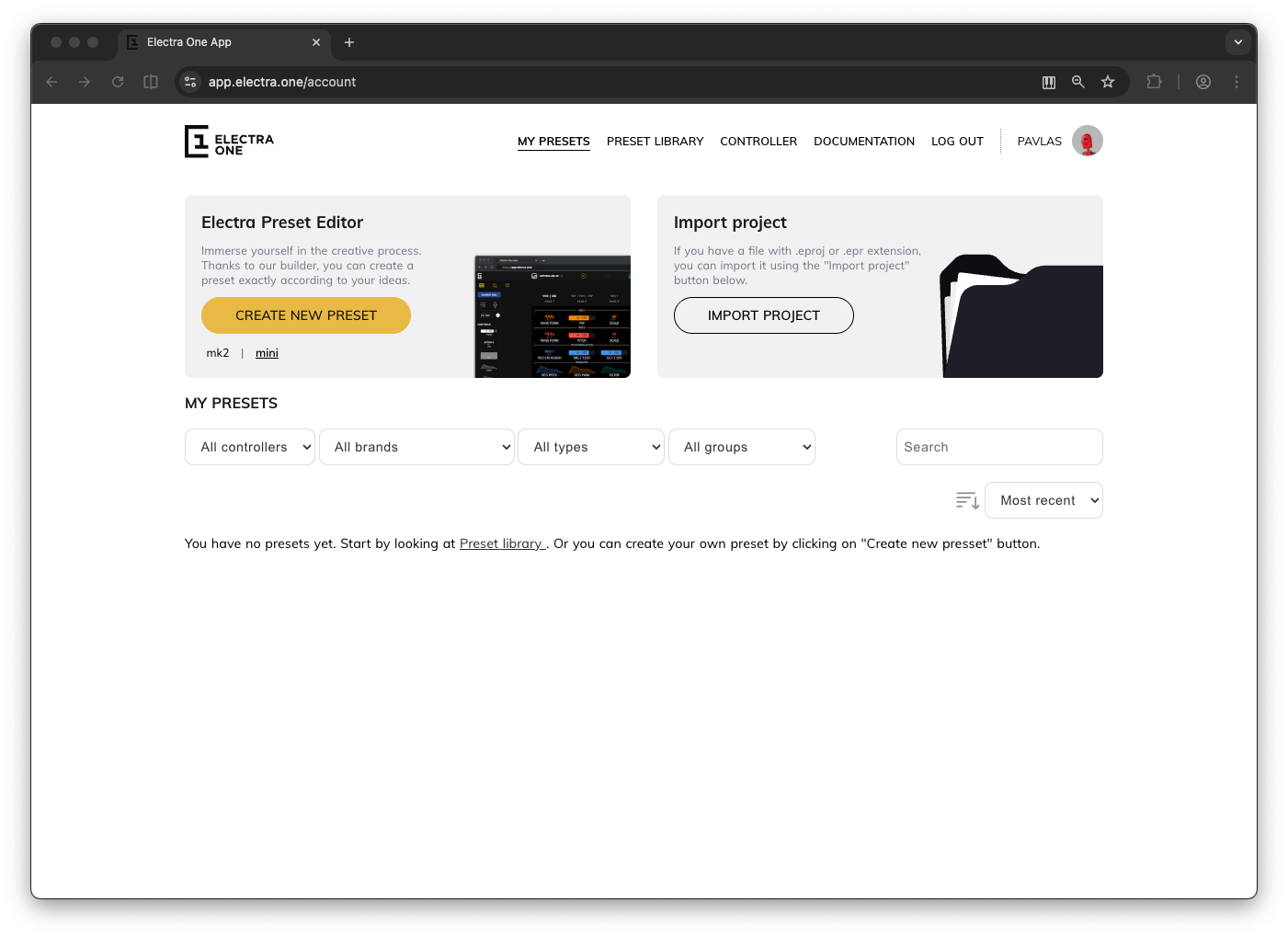The height and width of the screenshot is (937, 1288).
Task: Open the user avatar profile picture
Action: click(1087, 142)
